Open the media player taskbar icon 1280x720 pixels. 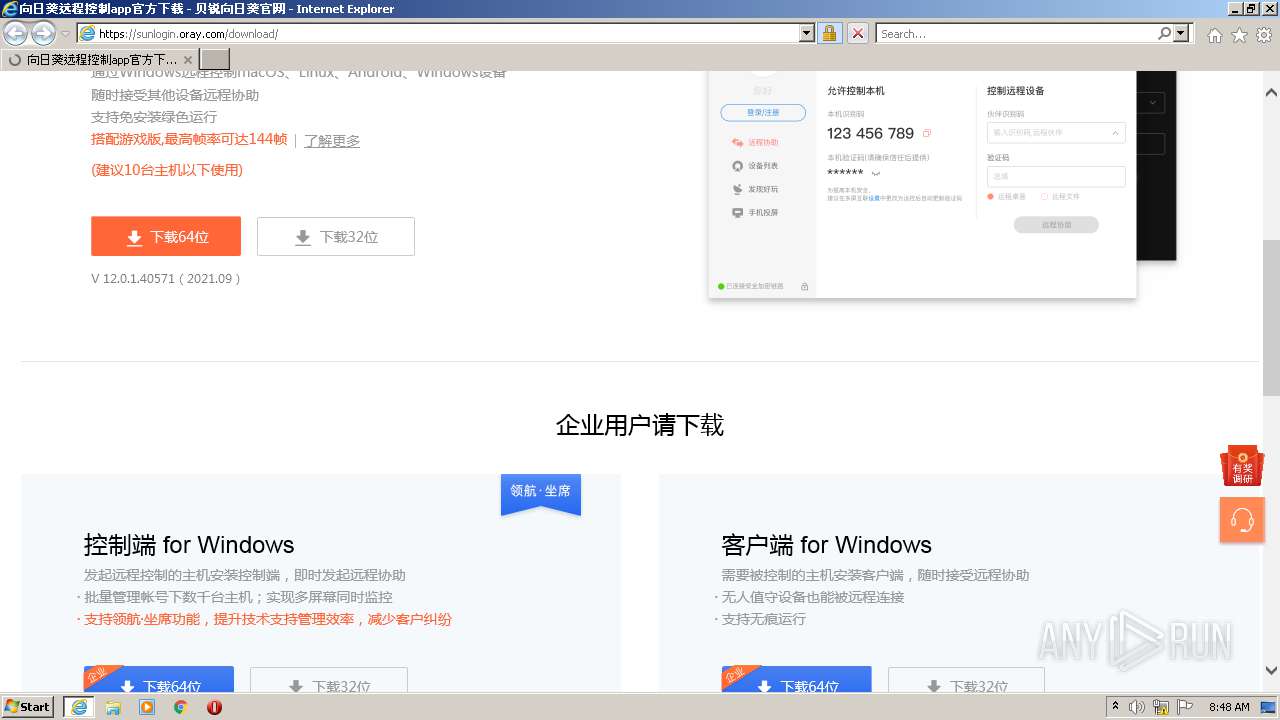click(x=147, y=707)
